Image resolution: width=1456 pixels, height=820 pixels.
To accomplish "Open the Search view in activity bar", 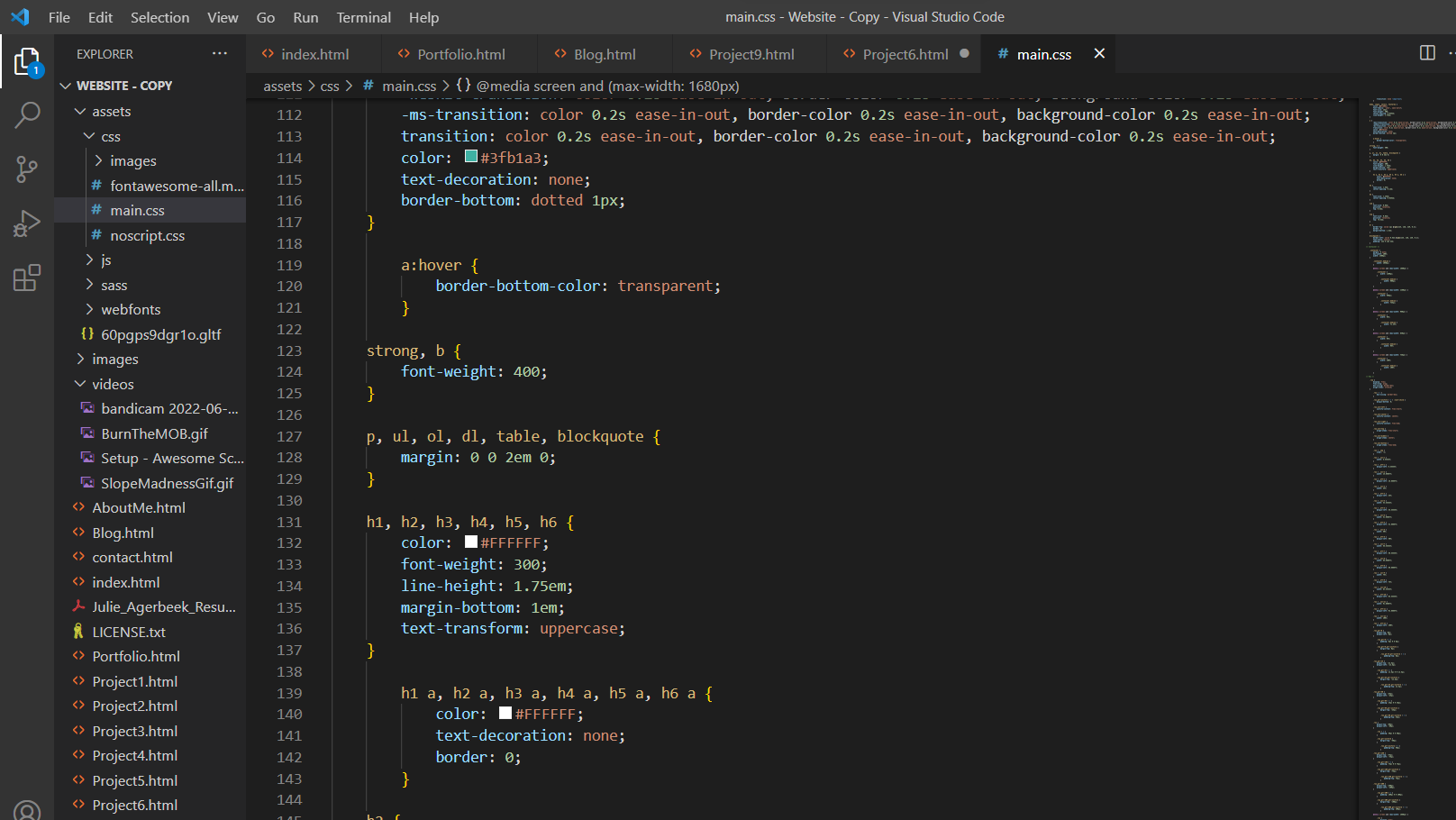I will [27, 114].
